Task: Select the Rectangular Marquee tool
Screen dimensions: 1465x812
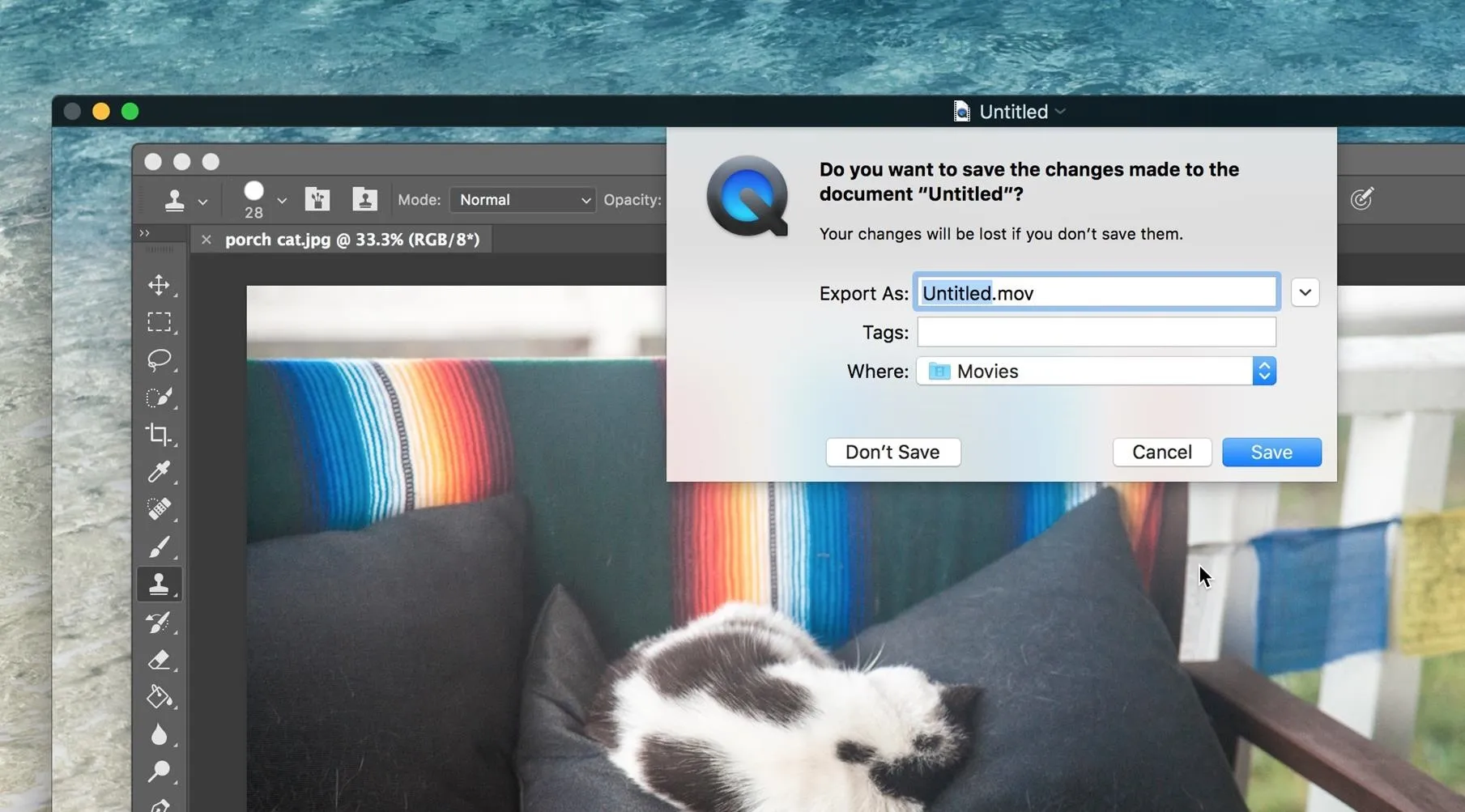Action: [x=159, y=322]
